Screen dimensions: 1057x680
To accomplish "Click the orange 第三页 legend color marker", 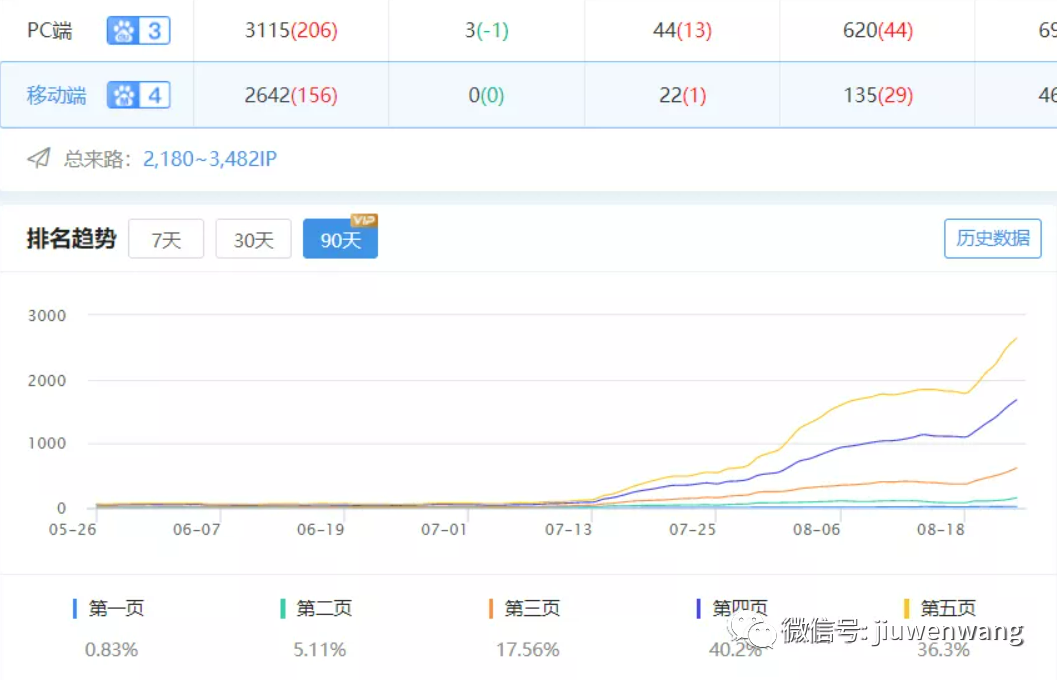I will (x=491, y=608).
